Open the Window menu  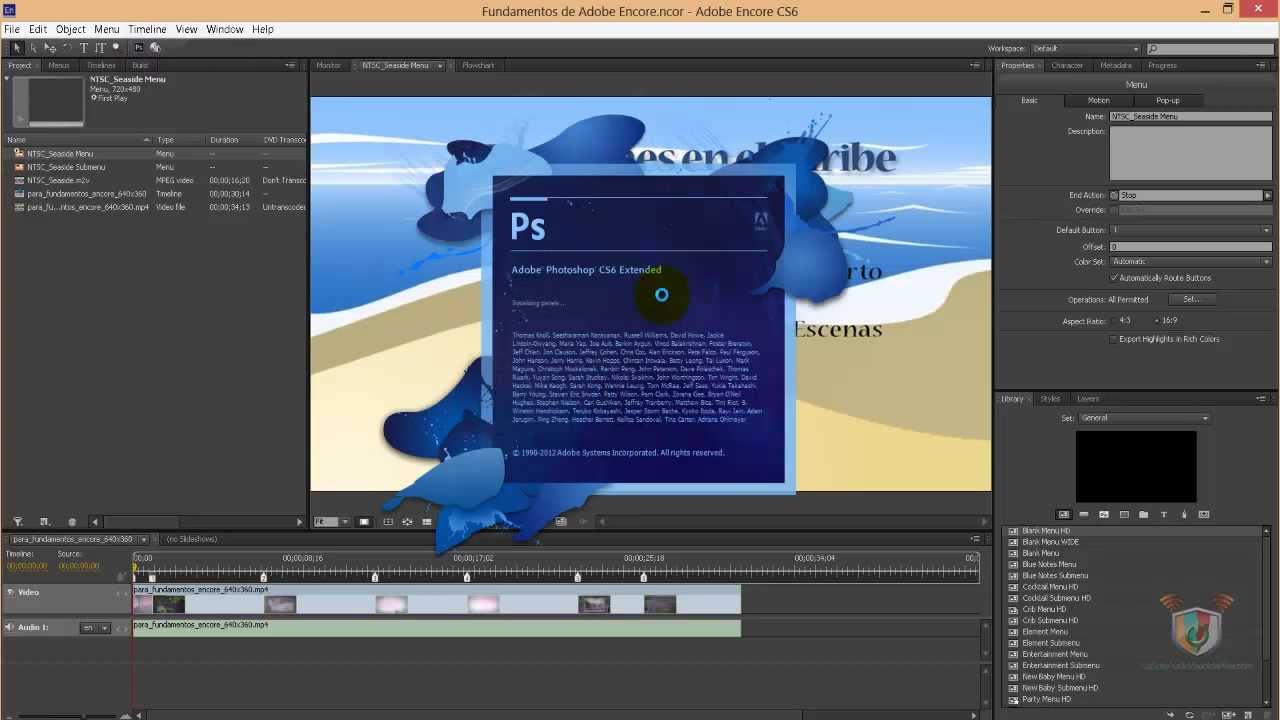(225, 29)
